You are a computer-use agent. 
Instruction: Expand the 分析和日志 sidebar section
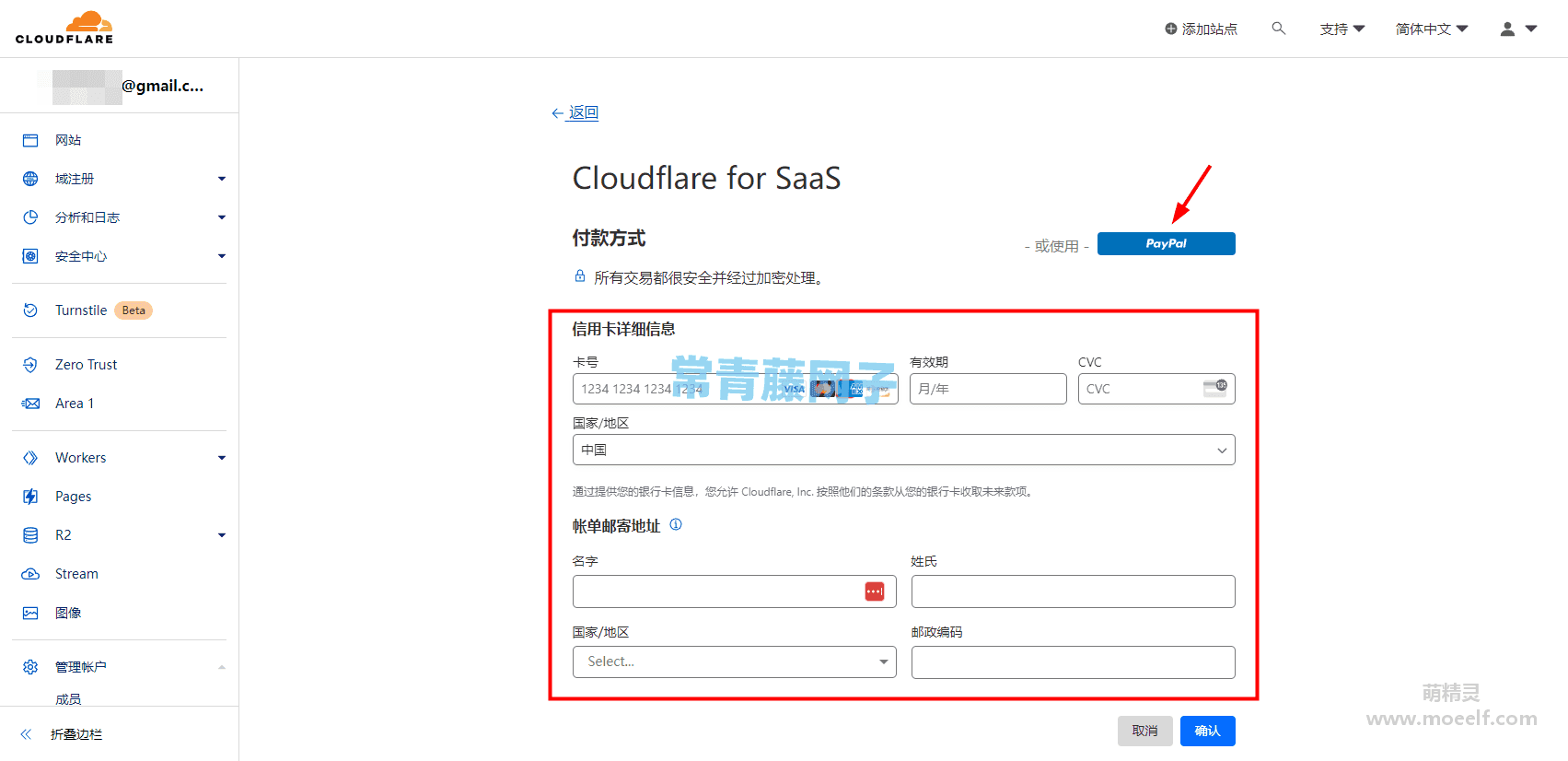click(222, 217)
